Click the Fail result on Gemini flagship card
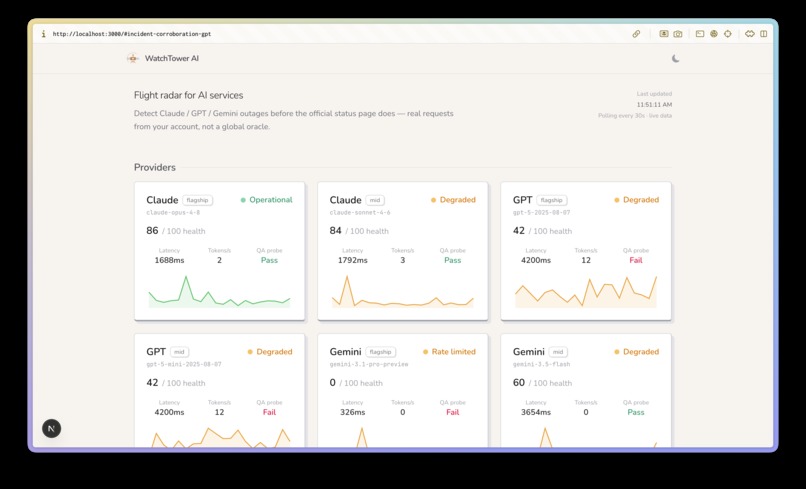The height and width of the screenshot is (489, 806). pyautogui.click(x=452, y=412)
